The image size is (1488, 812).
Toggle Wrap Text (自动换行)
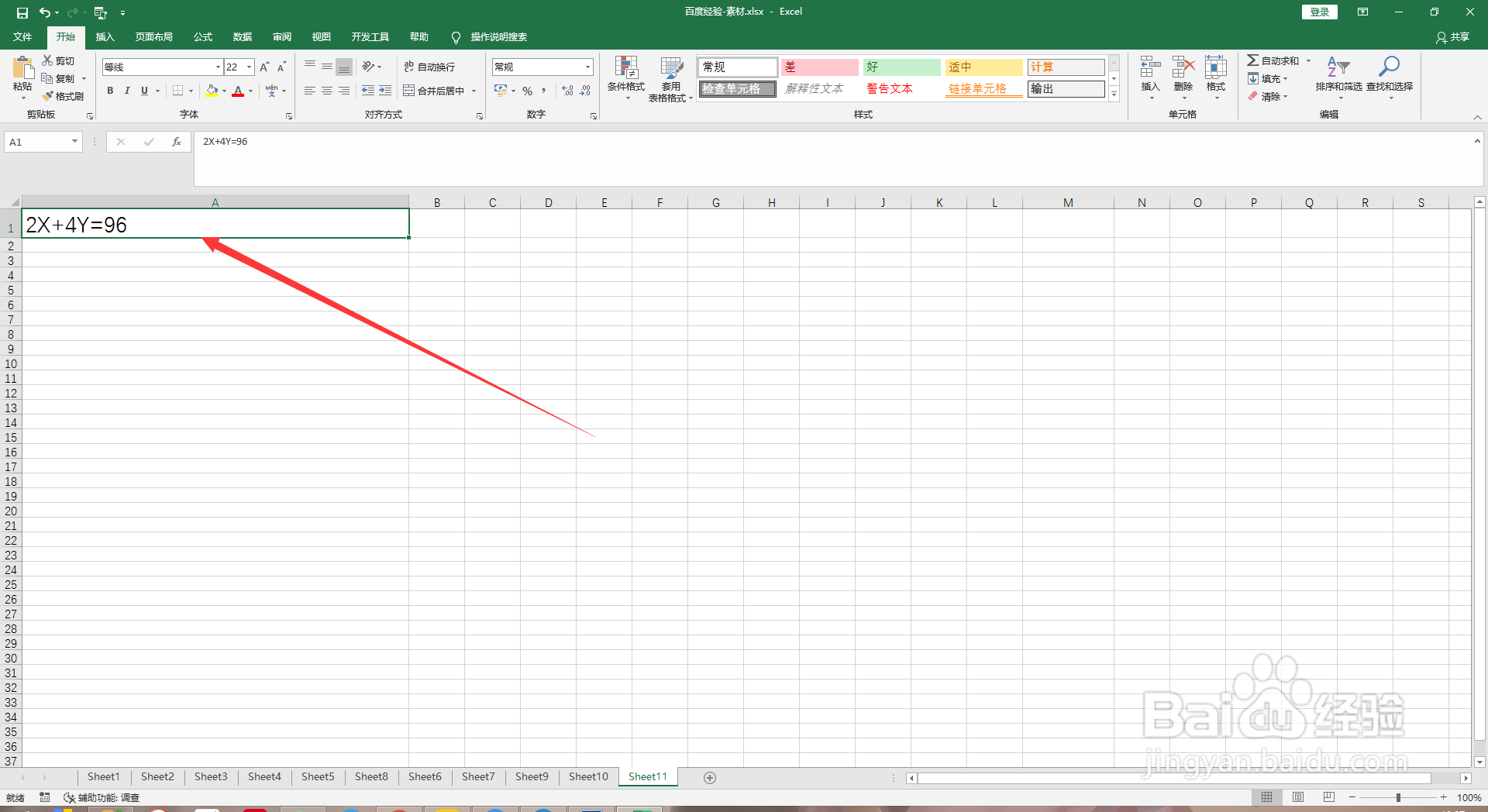pyautogui.click(x=429, y=67)
